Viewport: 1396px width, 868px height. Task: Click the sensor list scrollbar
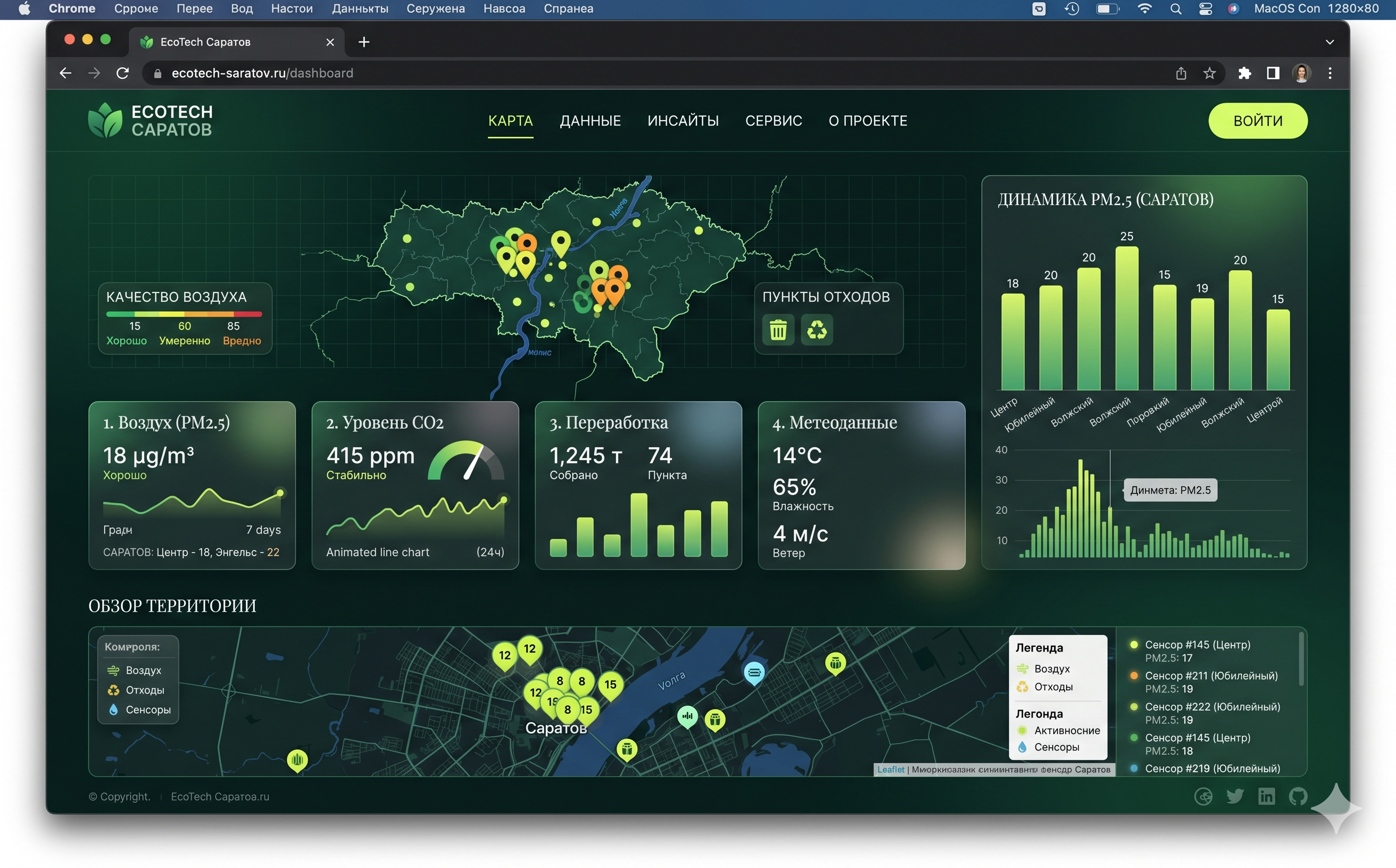[1301, 659]
